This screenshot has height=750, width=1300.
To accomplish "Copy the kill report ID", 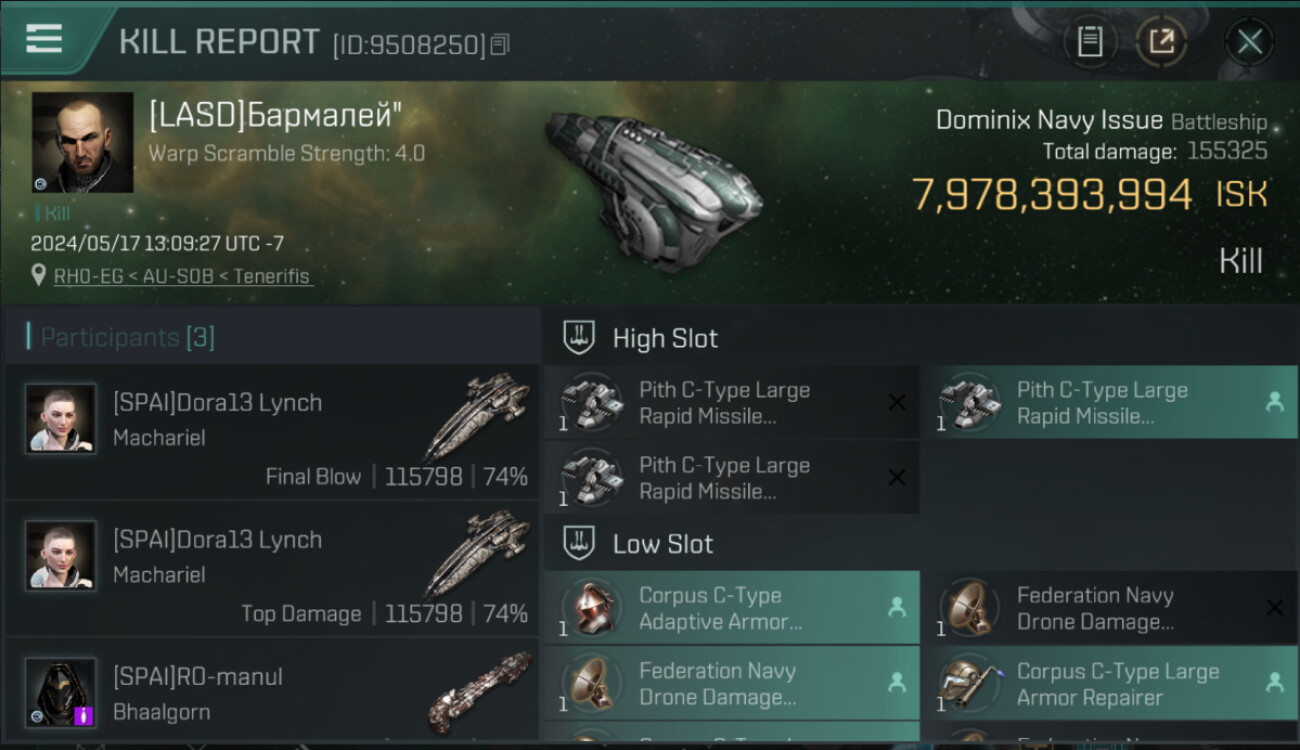I will tap(501, 44).
